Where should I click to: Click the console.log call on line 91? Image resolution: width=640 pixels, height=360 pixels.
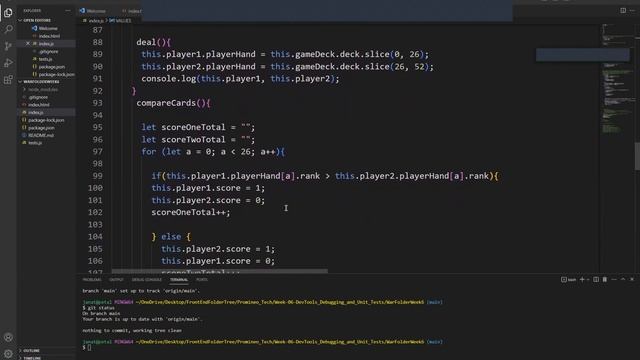point(240,79)
